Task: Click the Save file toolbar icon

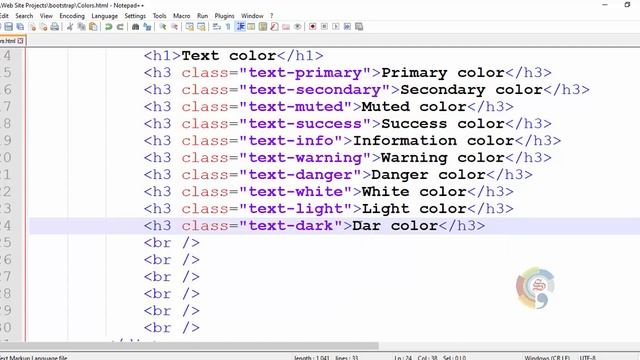Action: 9,27
